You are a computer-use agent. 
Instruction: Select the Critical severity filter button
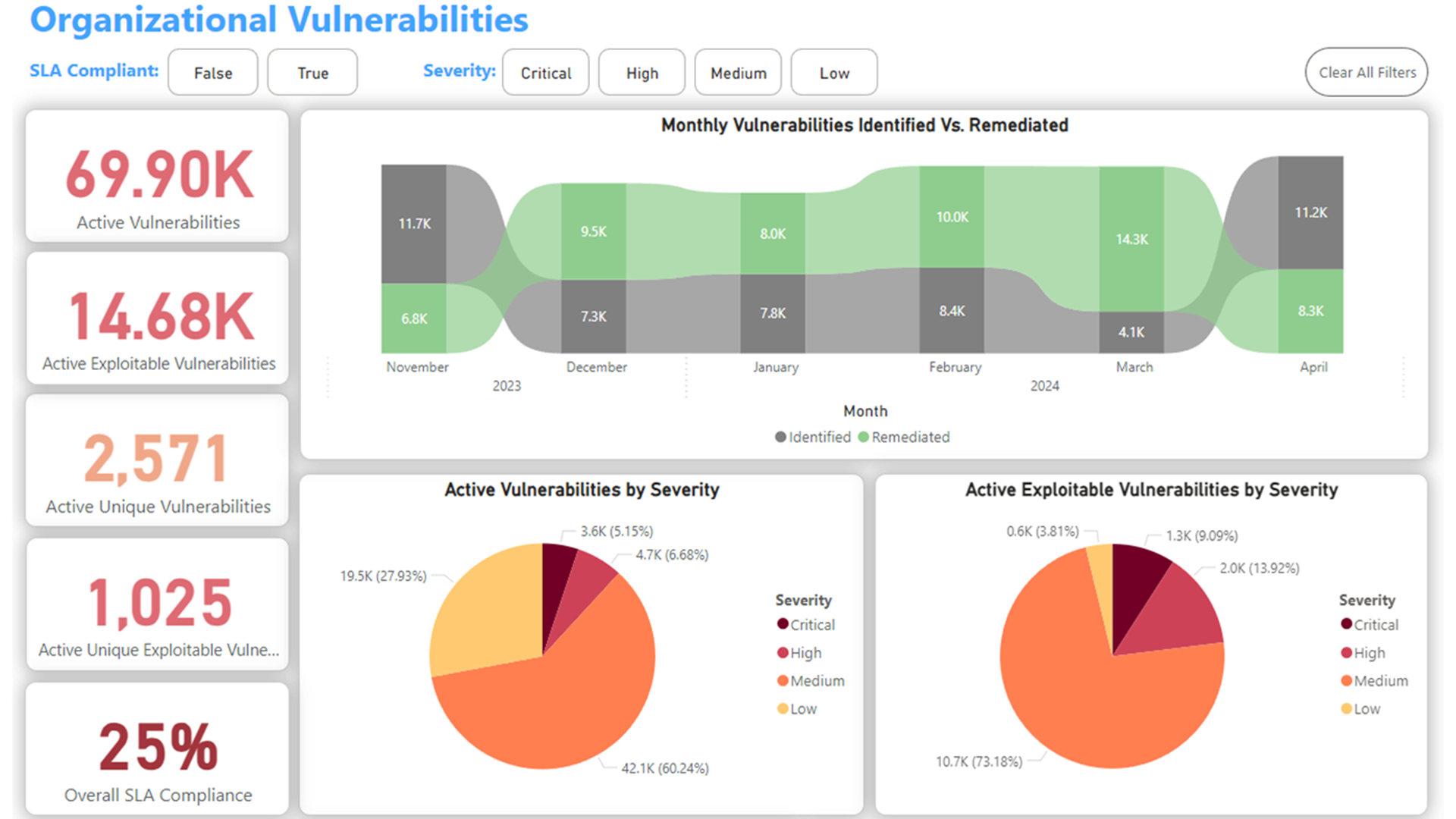[x=545, y=73]
